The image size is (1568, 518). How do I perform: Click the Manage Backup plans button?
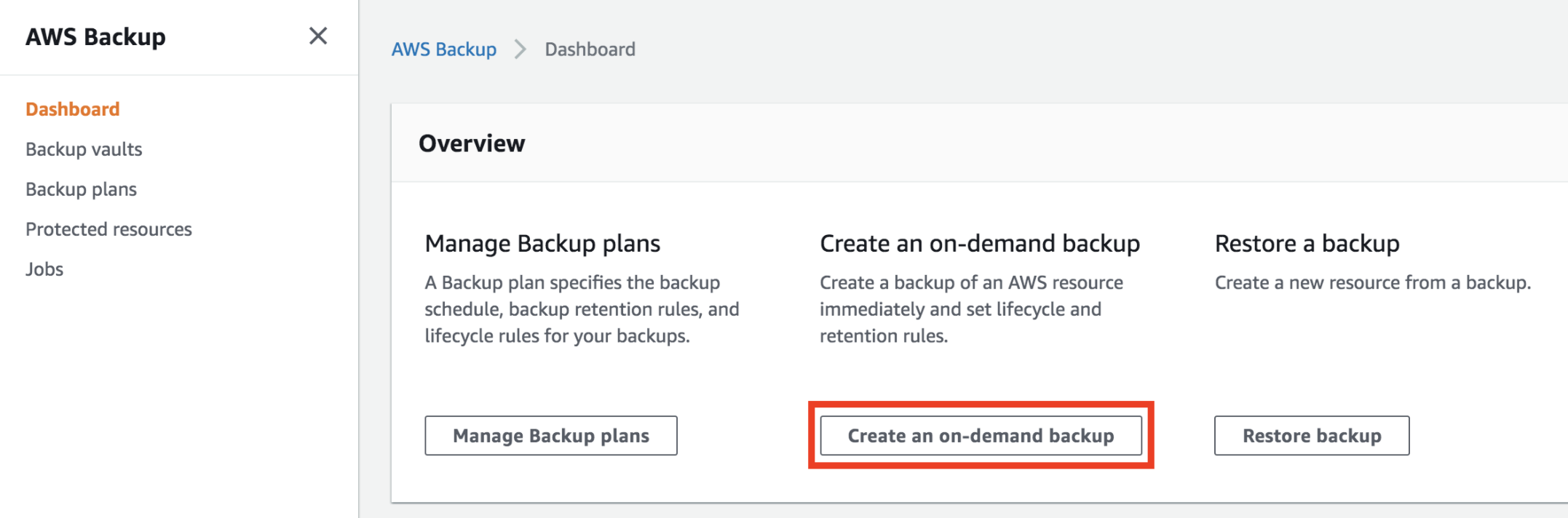tap(551, 436)
